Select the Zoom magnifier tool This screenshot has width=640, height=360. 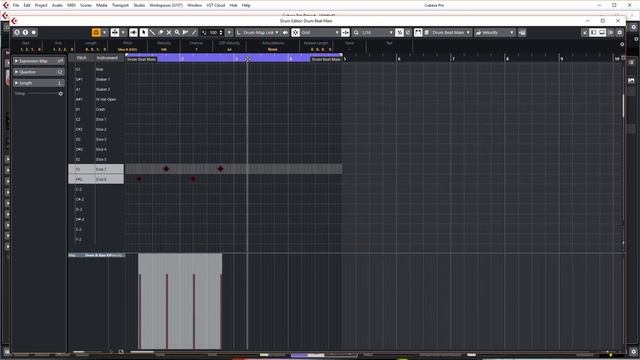click(x=177, y=32)
